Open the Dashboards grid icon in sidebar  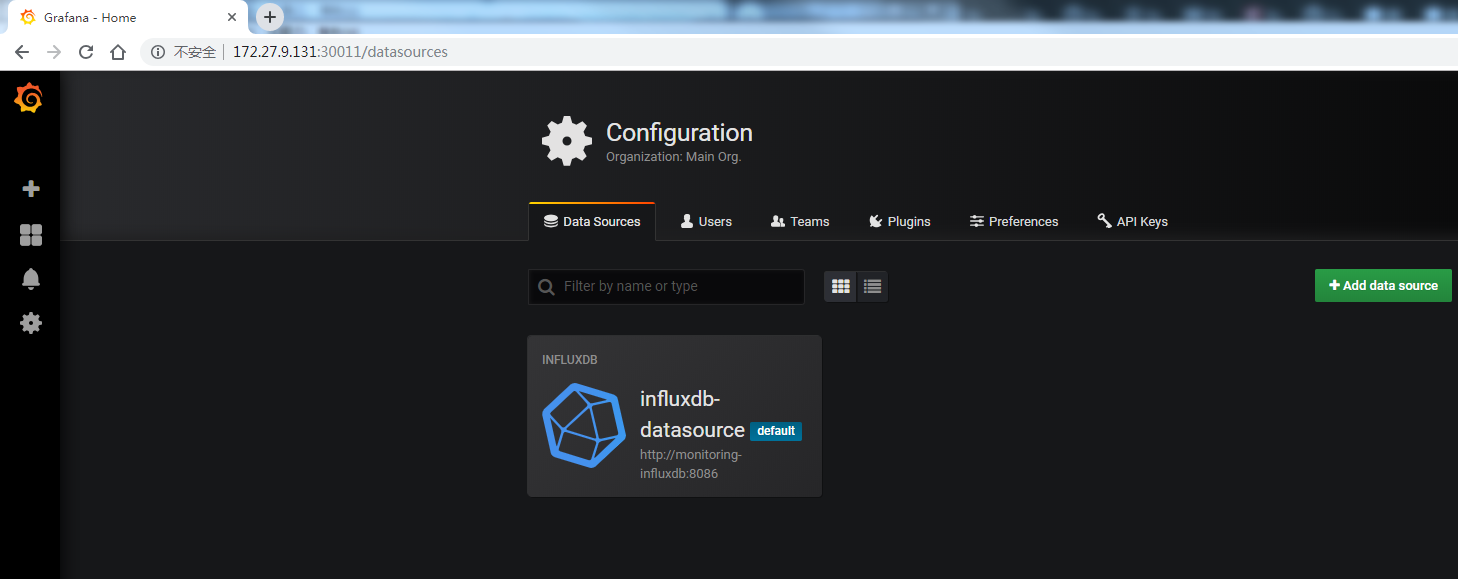[31, 235]
